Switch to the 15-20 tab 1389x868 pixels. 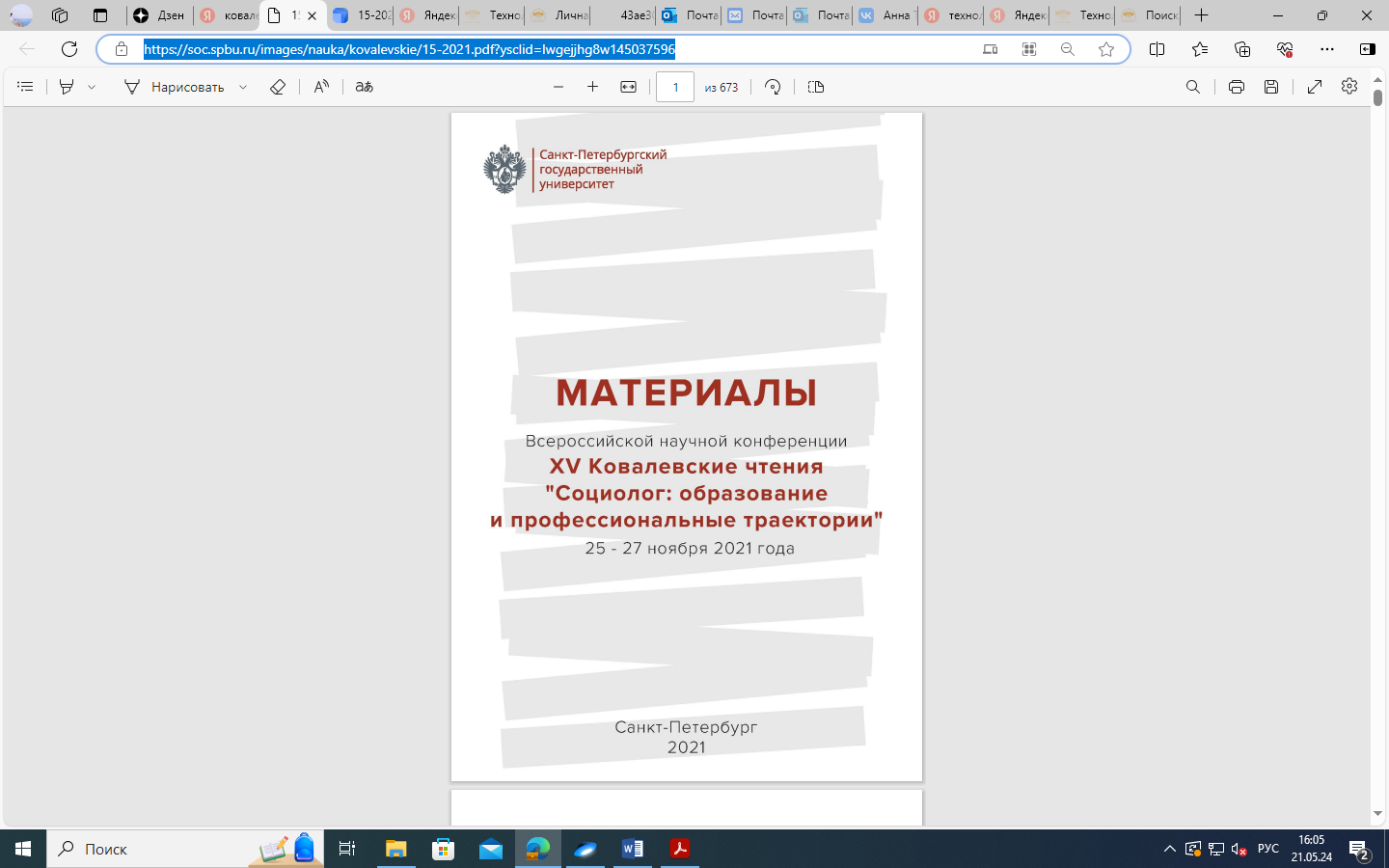coord(361,15)
